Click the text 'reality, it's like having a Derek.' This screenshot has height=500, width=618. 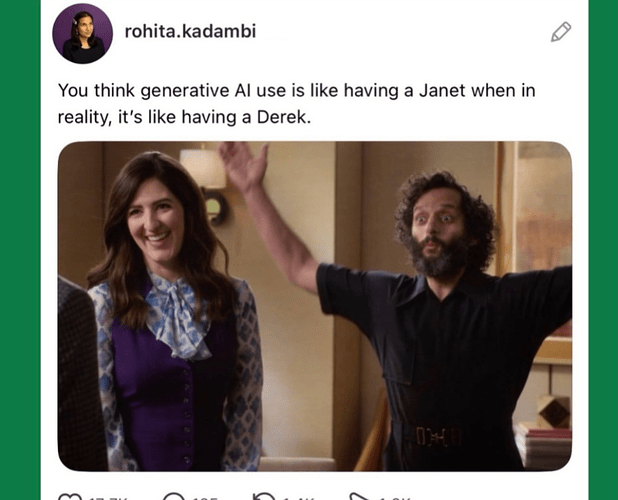coord(184,117)
